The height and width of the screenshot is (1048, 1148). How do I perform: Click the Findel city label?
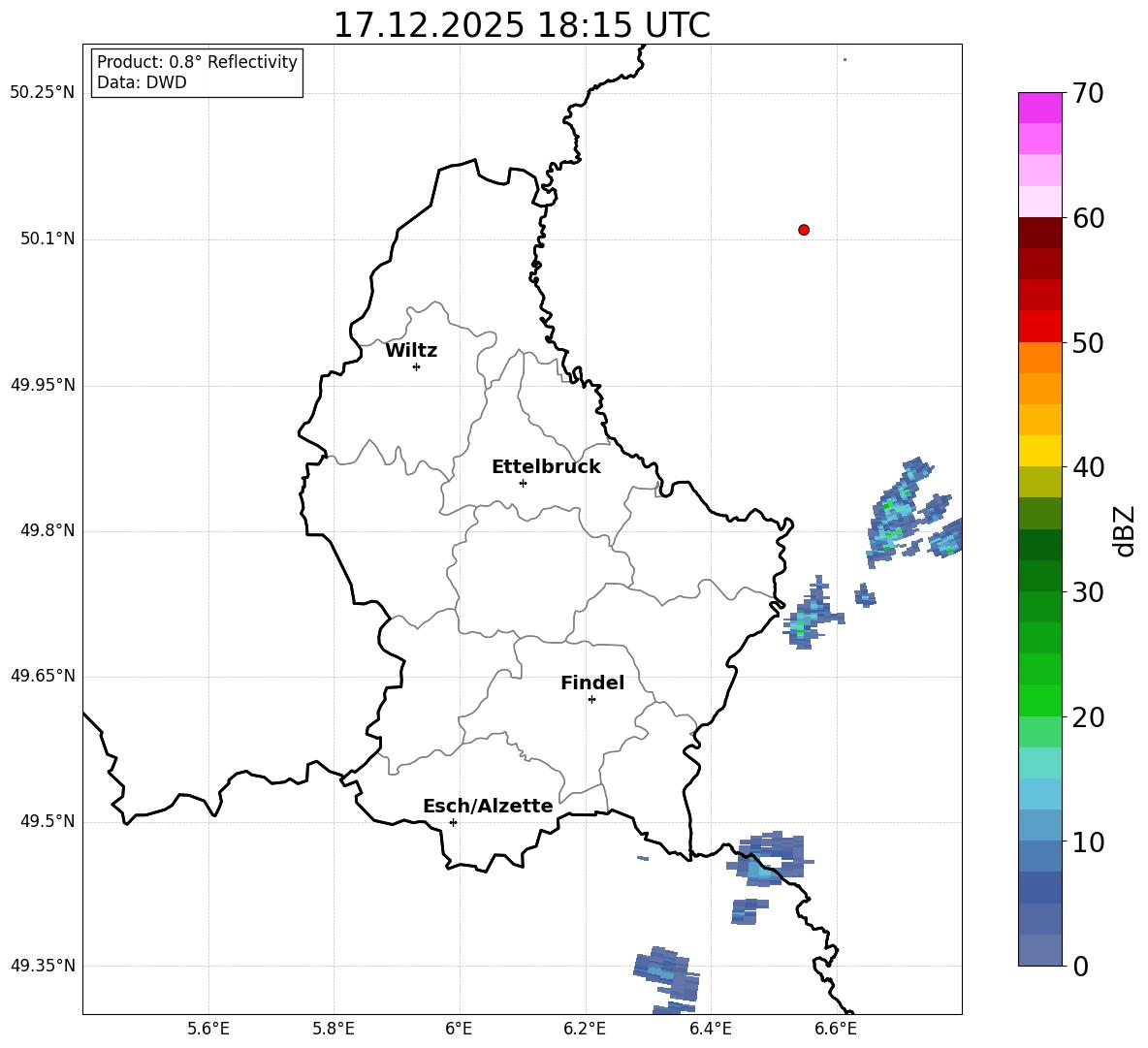(x=592, y=683)
